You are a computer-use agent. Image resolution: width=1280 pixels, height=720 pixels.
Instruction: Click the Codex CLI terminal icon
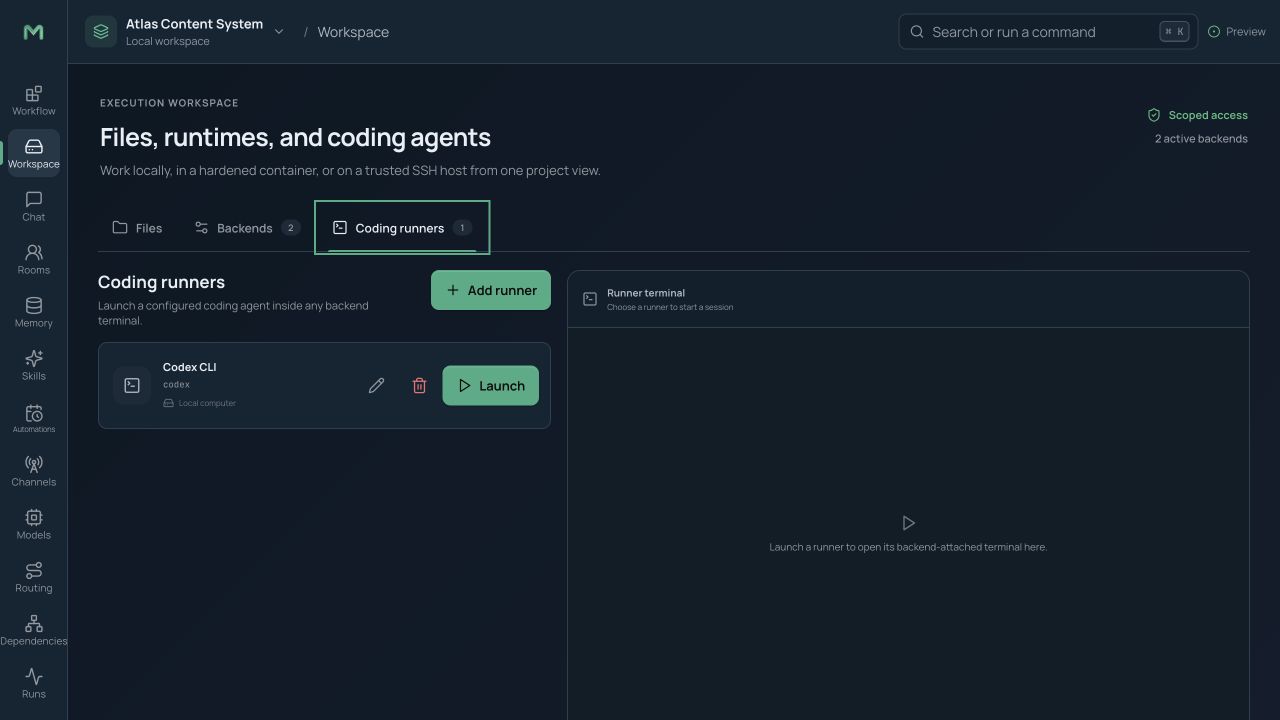(132, 385)
